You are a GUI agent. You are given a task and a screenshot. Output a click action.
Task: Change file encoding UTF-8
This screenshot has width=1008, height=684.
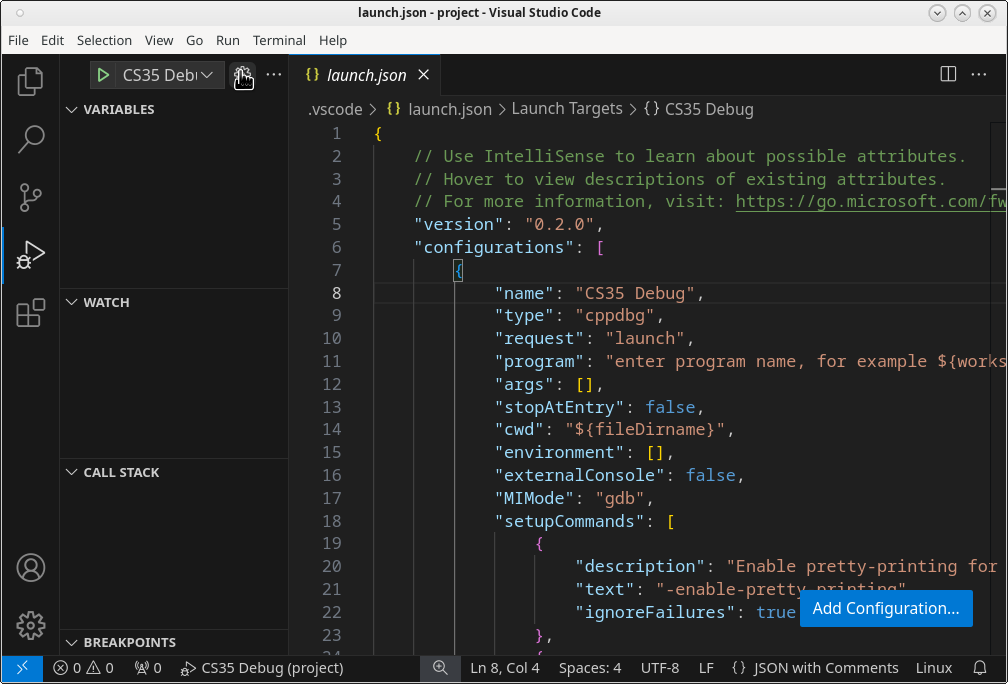(x=660, y=668)
